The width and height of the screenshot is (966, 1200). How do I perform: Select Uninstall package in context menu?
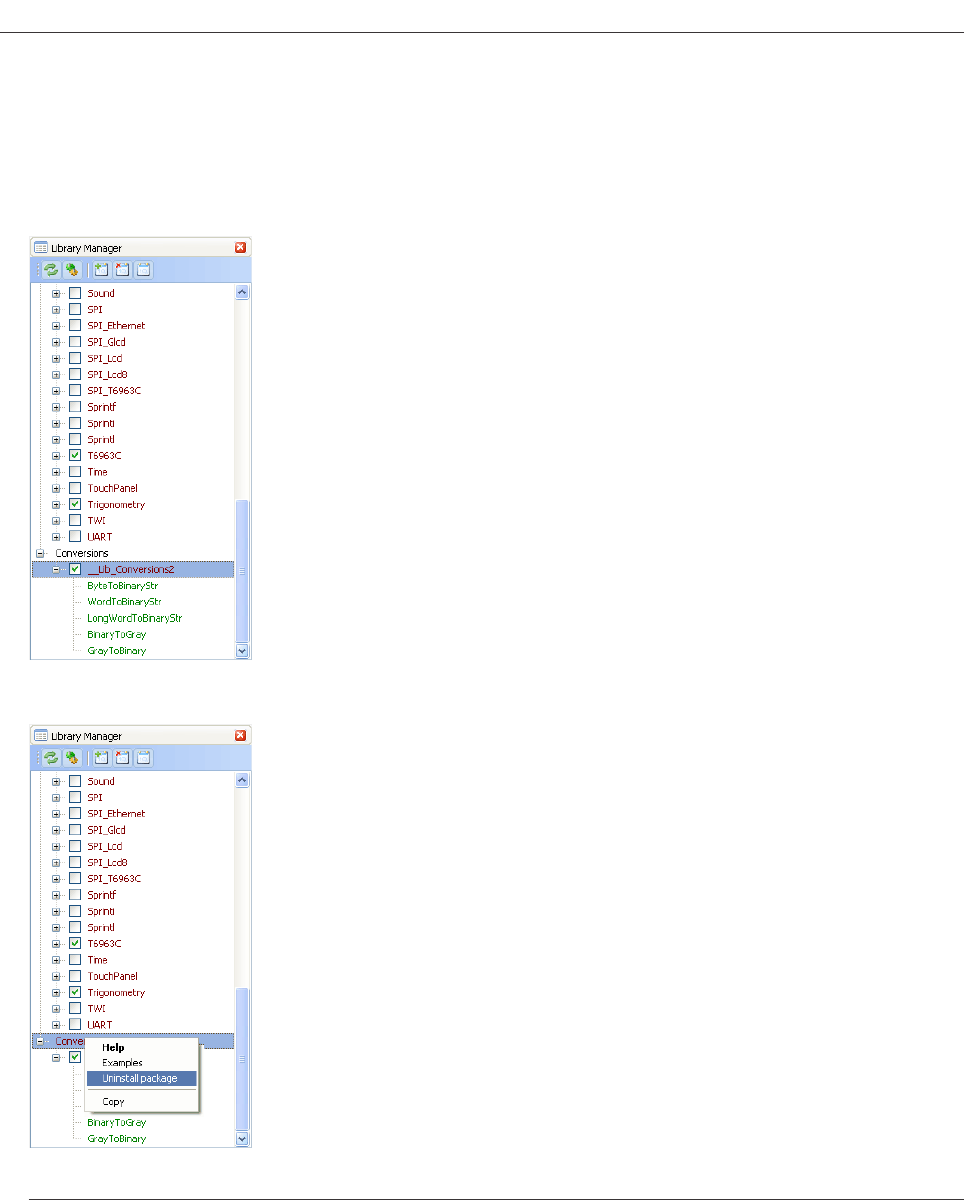tap(141, 1078)
